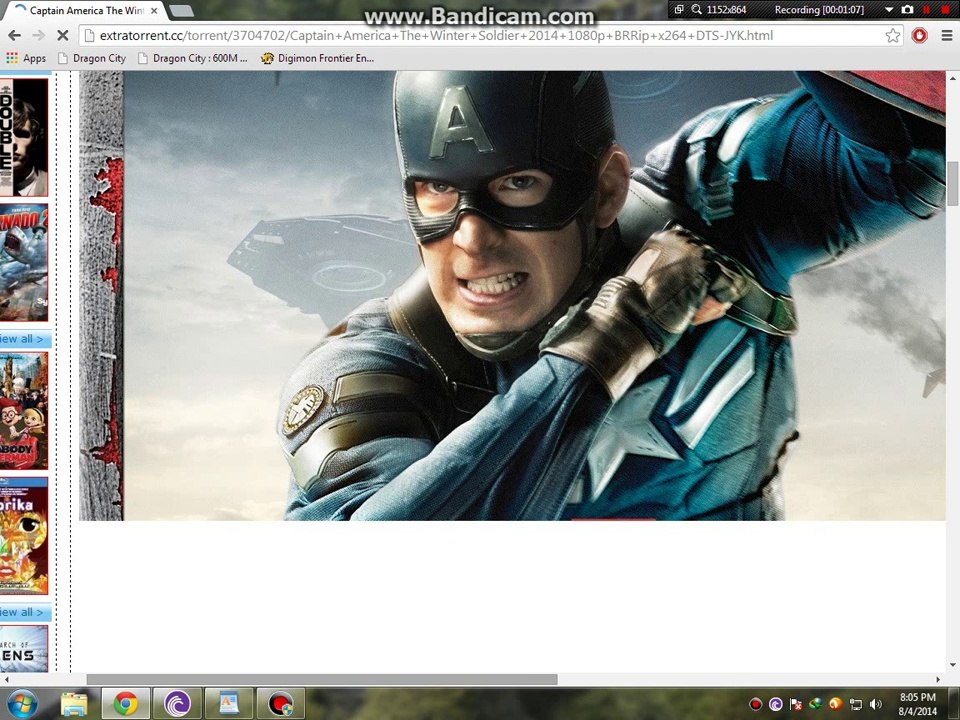Viewport: 960px width, 720px height.
Task: Open the Apps bookmarks shortcut
Action: pos(26,58)
